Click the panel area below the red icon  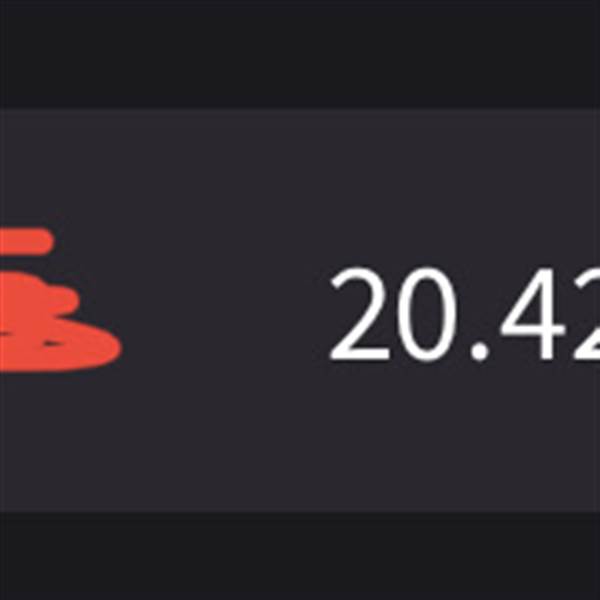point(61,442)
